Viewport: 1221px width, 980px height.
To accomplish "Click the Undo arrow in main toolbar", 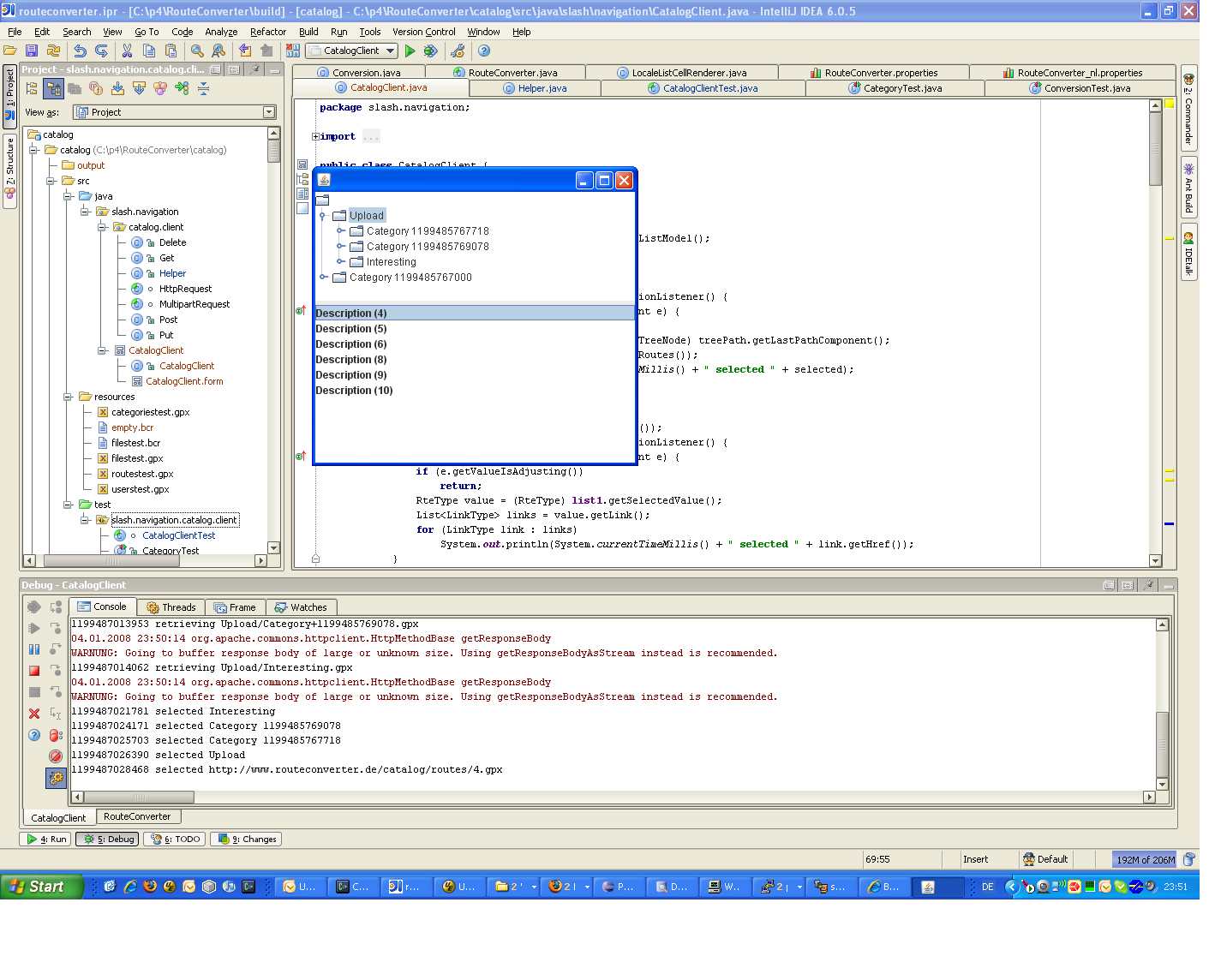I will pos(80,51).
